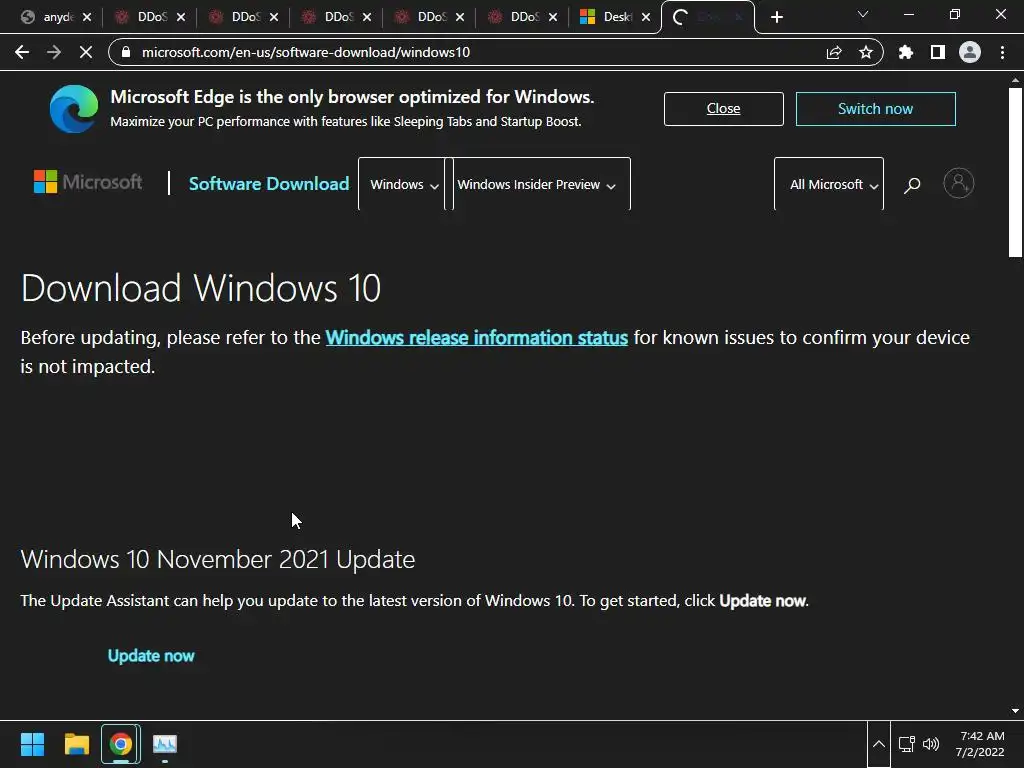Click the scrollbar down arrow
1024x768 pixels.
[x=1015, y=711]
